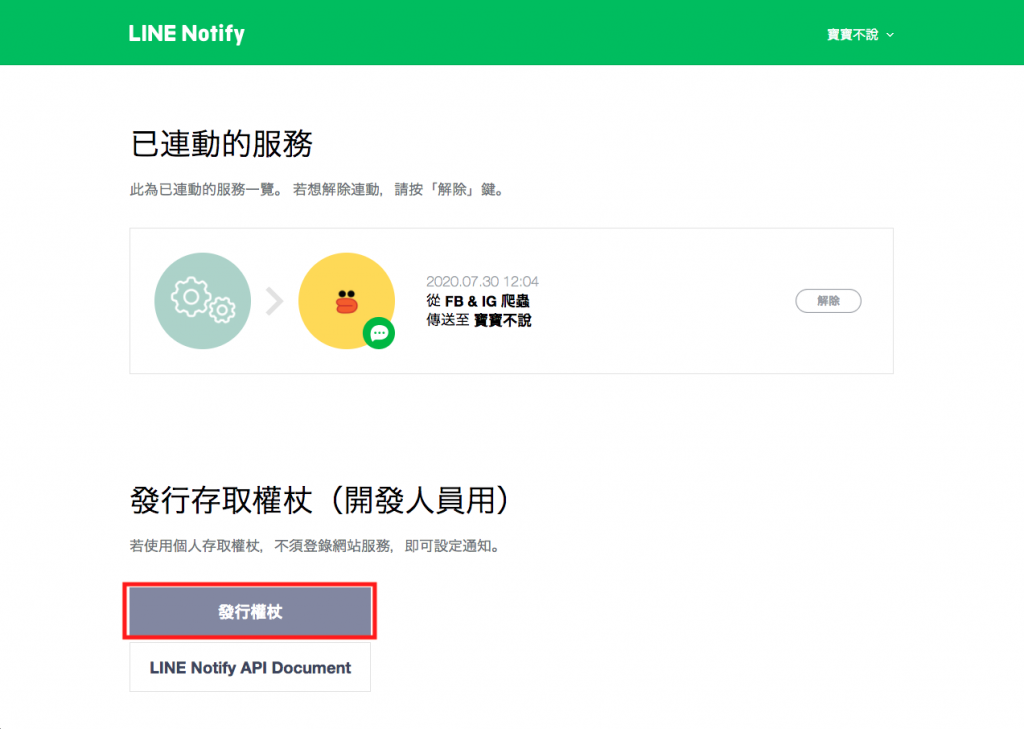
Task: Click the 發行存取權杖 (開發人員用) heading
Action: [319, 500]
